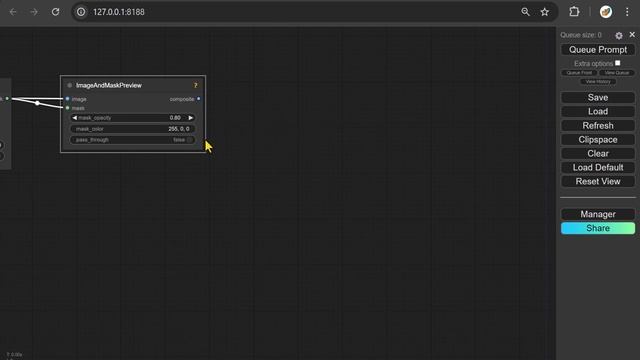This screenshot has width=640, height=360.
Task: Open the browser profile avatar
Action: coord(606,12)
